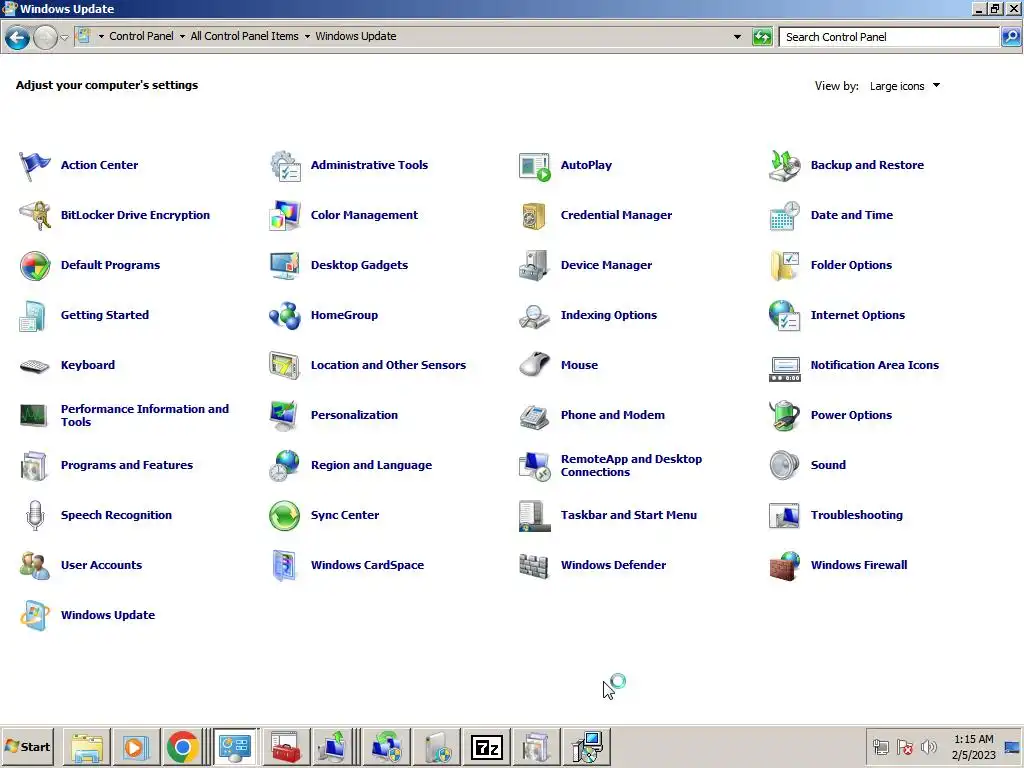This screenshot has height=768, width=1024.
Task: Expand the All Control Panel Items breadcrumb arrow
Action: coord(307,37)
